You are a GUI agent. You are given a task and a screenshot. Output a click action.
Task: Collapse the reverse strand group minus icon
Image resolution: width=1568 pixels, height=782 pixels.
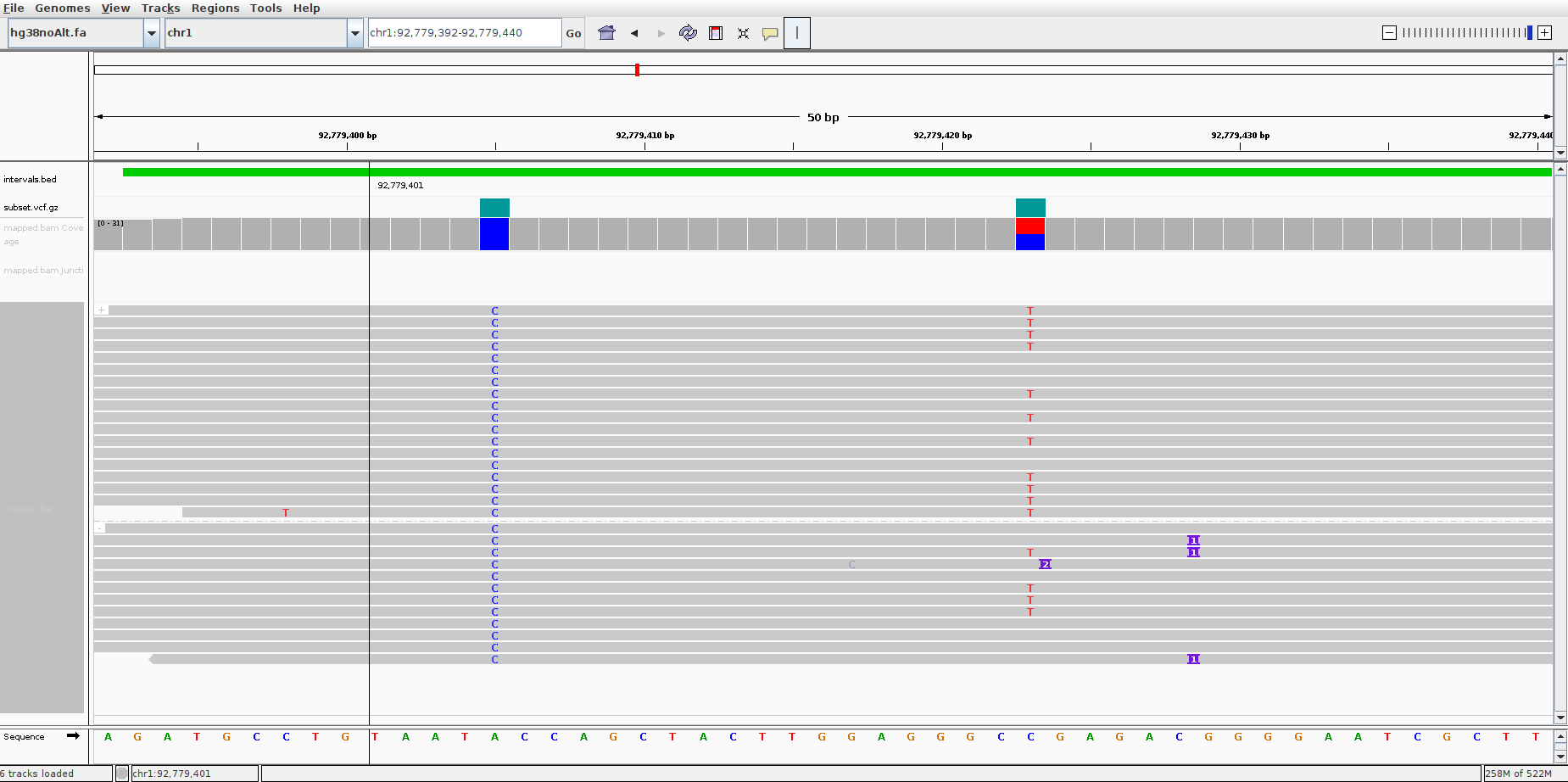(99, 528)
